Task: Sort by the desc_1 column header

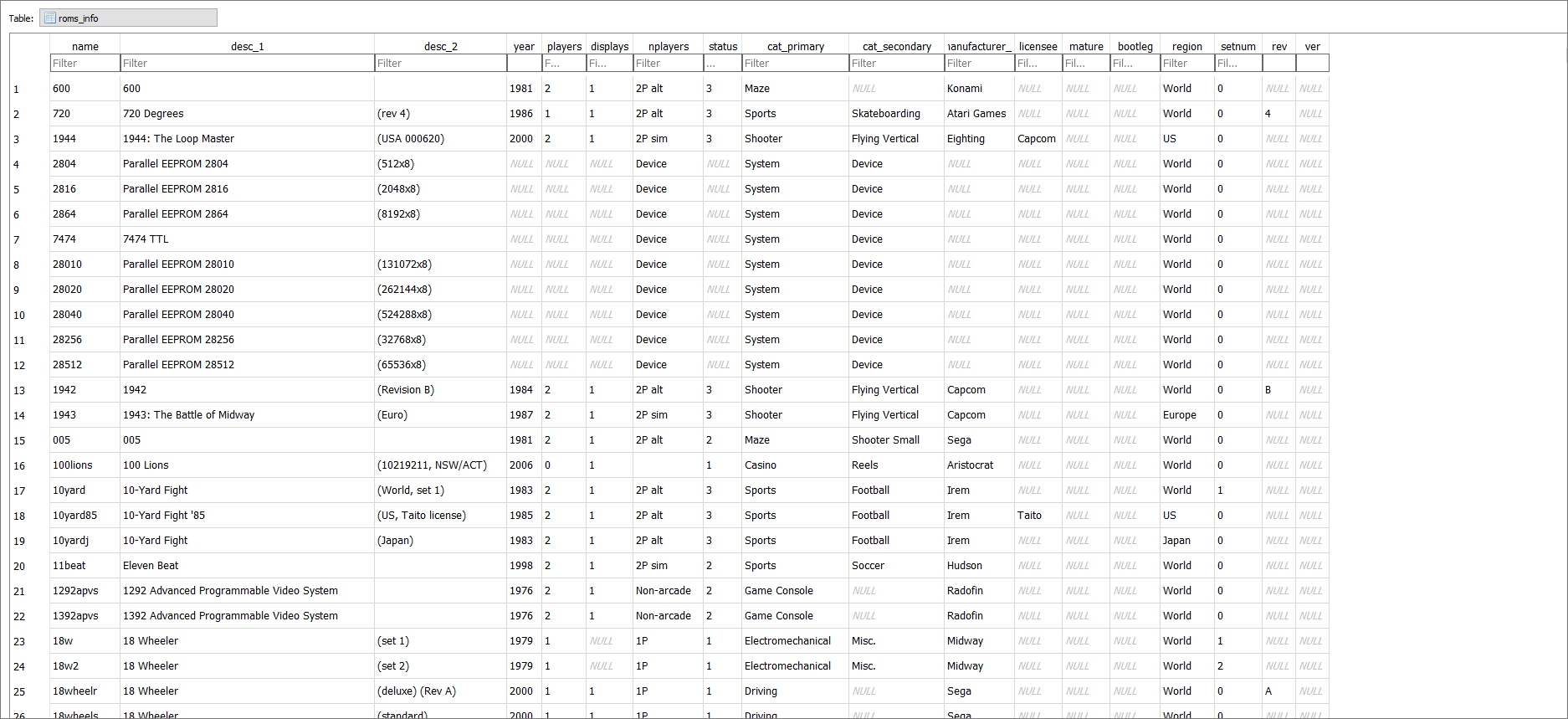Action: click(x=247, y=46)
